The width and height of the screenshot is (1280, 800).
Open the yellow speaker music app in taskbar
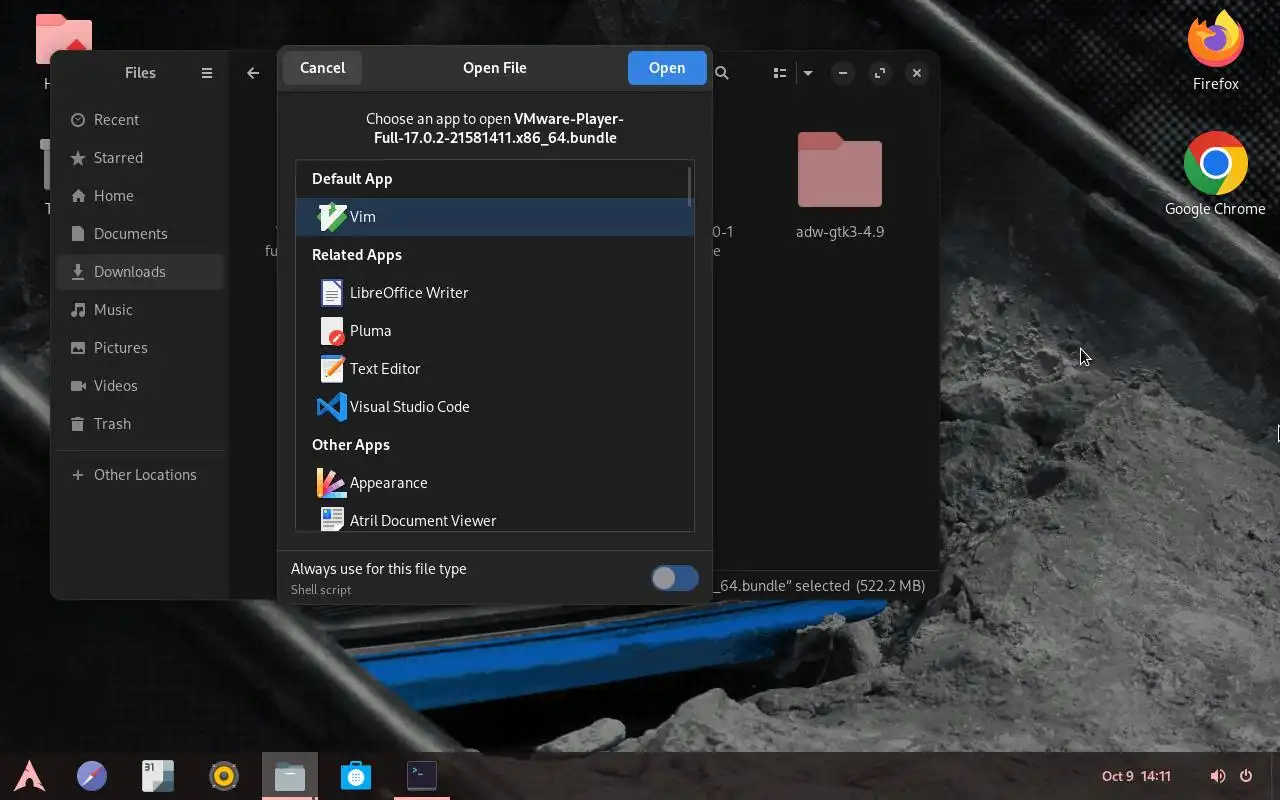click(x=224, y=776)
